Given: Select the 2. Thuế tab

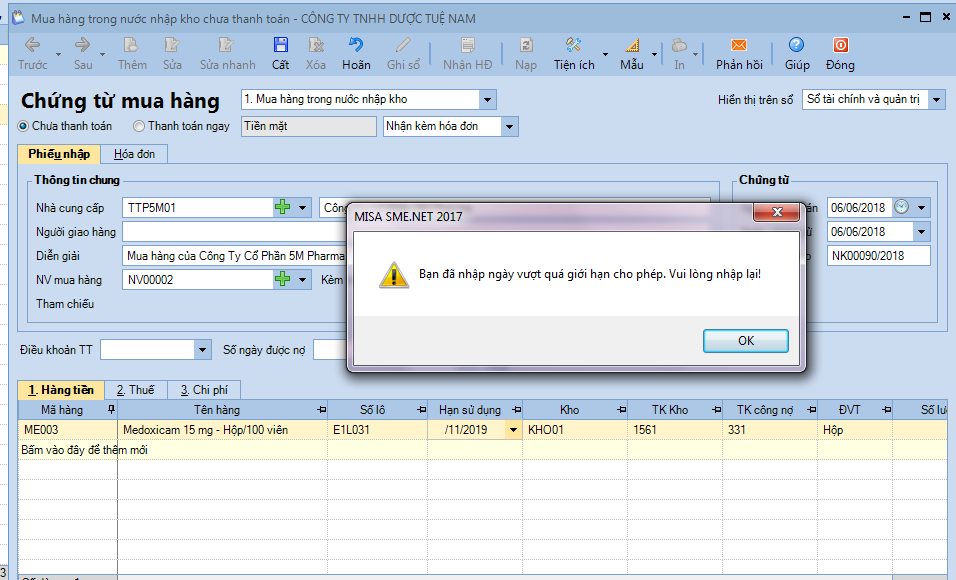Looking at the screenshot, I should pyautogui.click(x=135, y=390).
